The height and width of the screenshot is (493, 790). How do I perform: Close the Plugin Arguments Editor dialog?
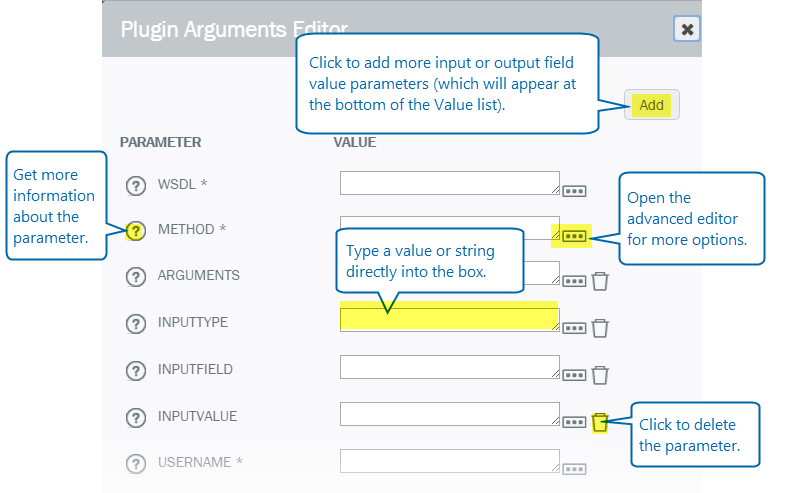687,29
